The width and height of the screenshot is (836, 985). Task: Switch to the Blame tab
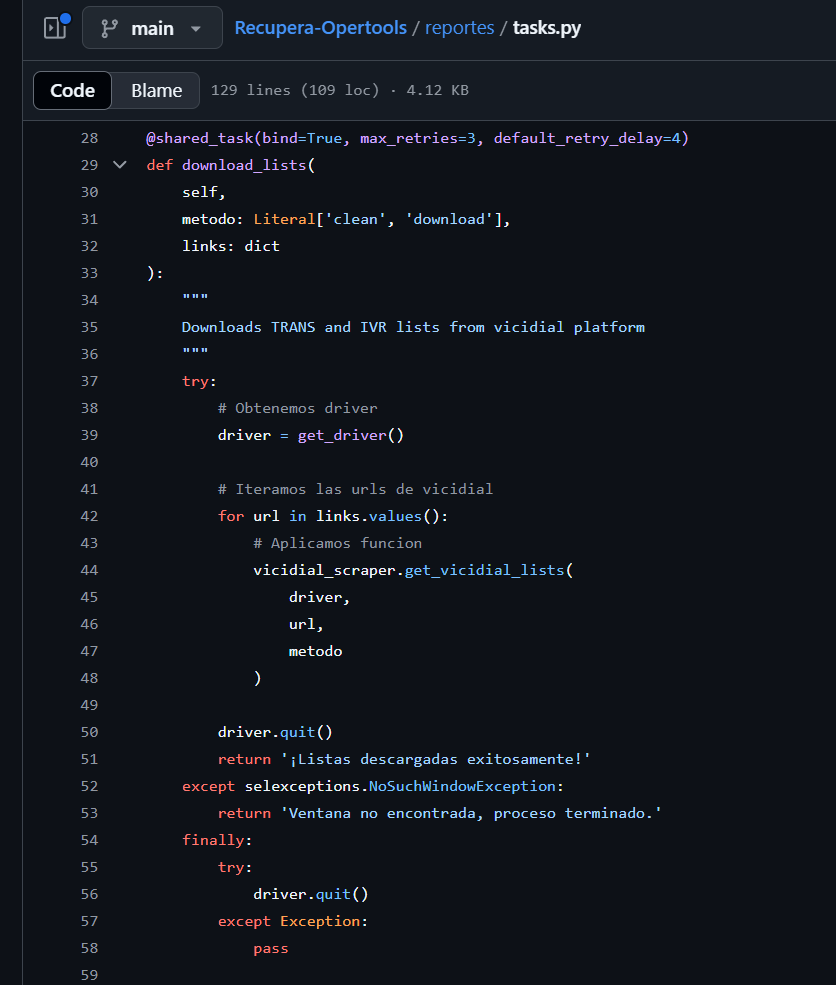[156, 90]
